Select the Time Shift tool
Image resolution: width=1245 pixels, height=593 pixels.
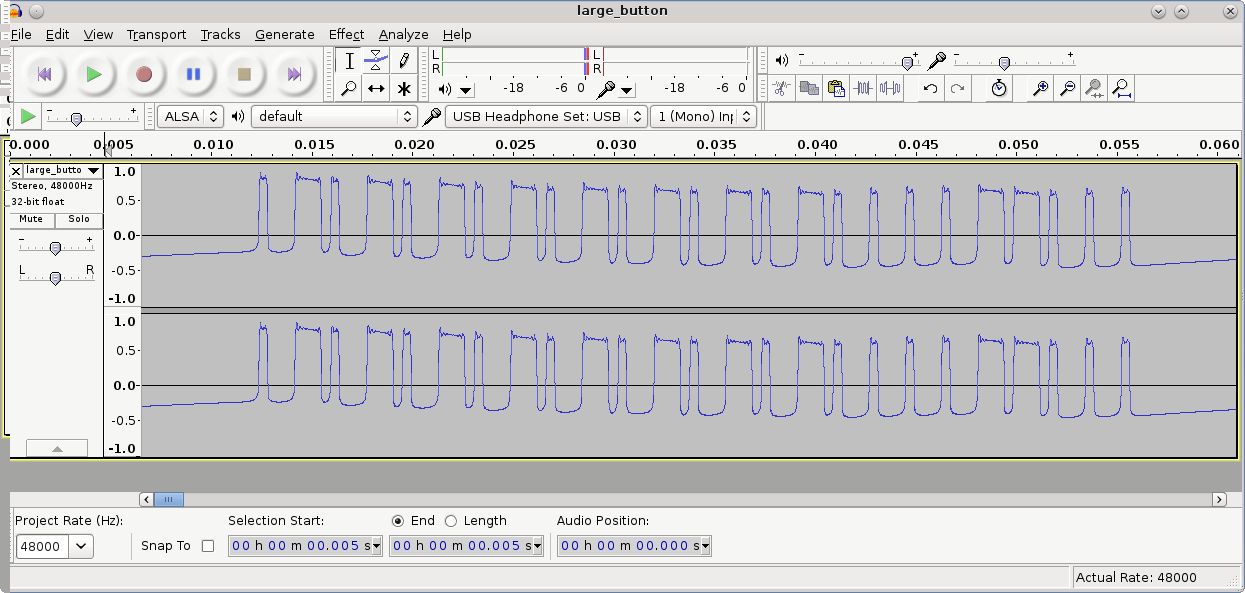click(x=376, y=88)
